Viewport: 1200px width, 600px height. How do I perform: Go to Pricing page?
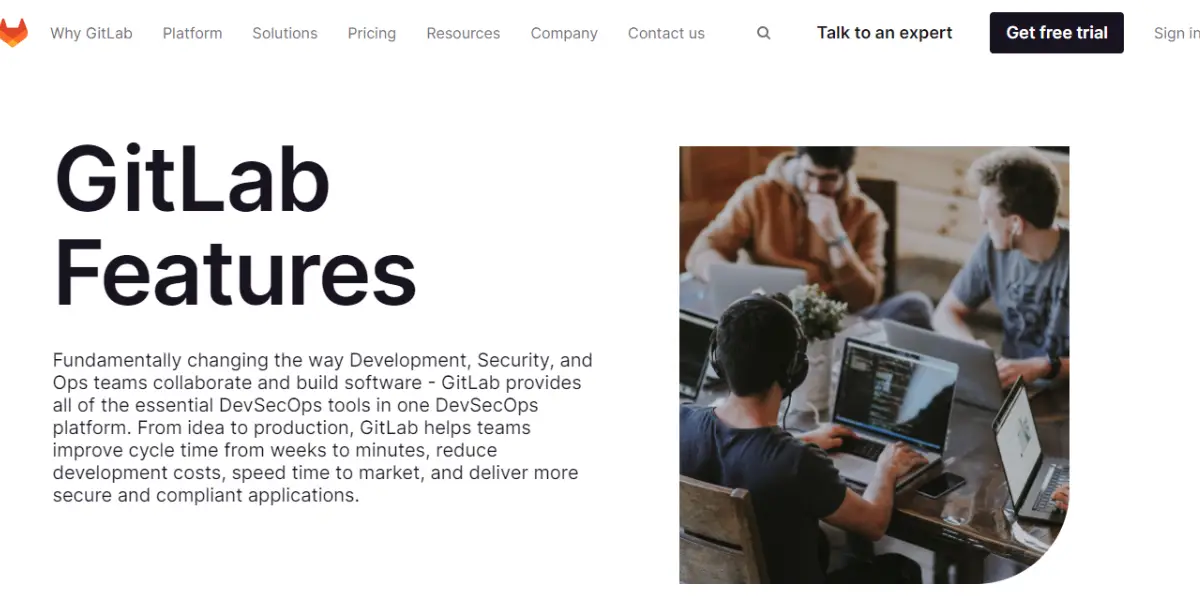click(372, 33)
